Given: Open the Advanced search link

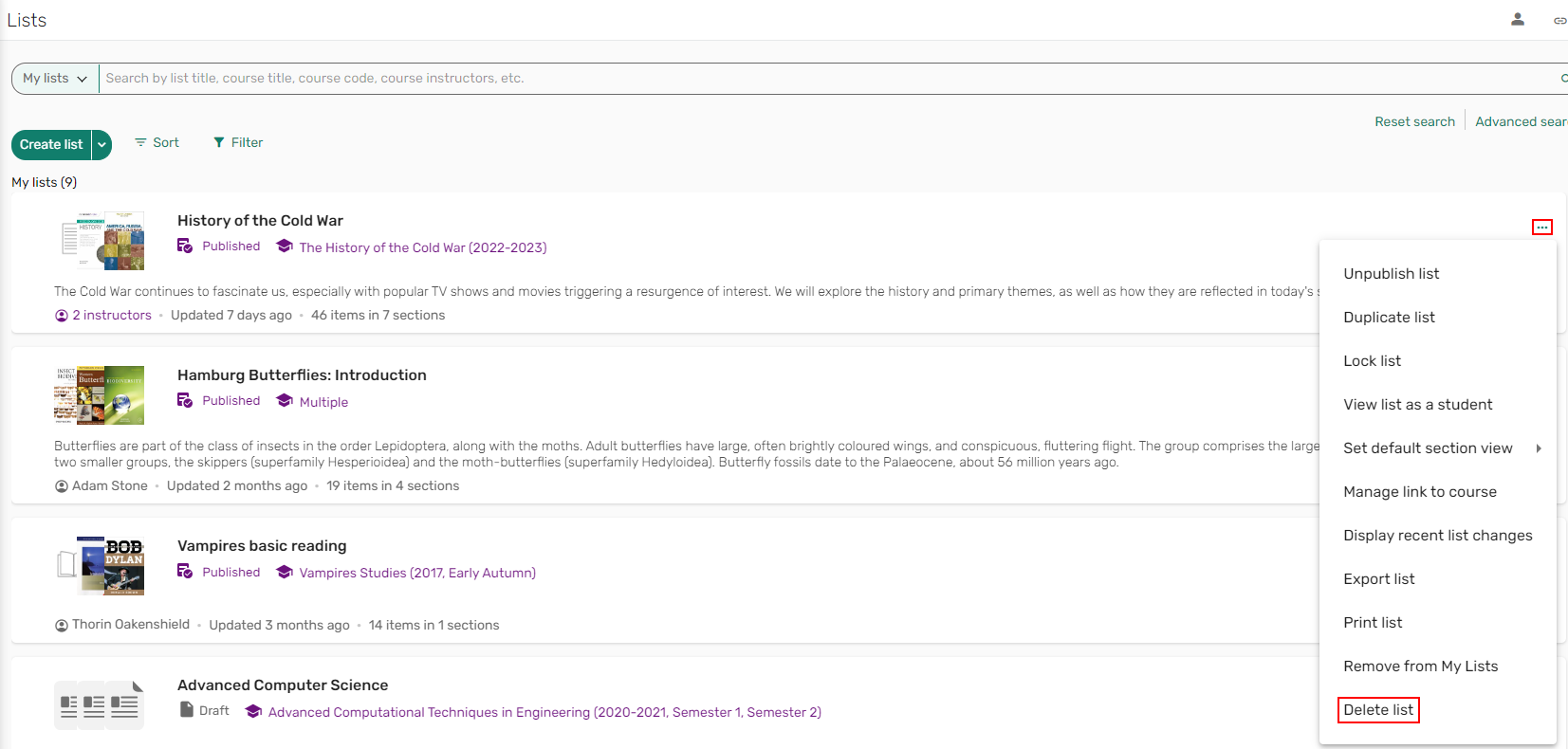Looking at the screenshot, I should point(1521,121).
